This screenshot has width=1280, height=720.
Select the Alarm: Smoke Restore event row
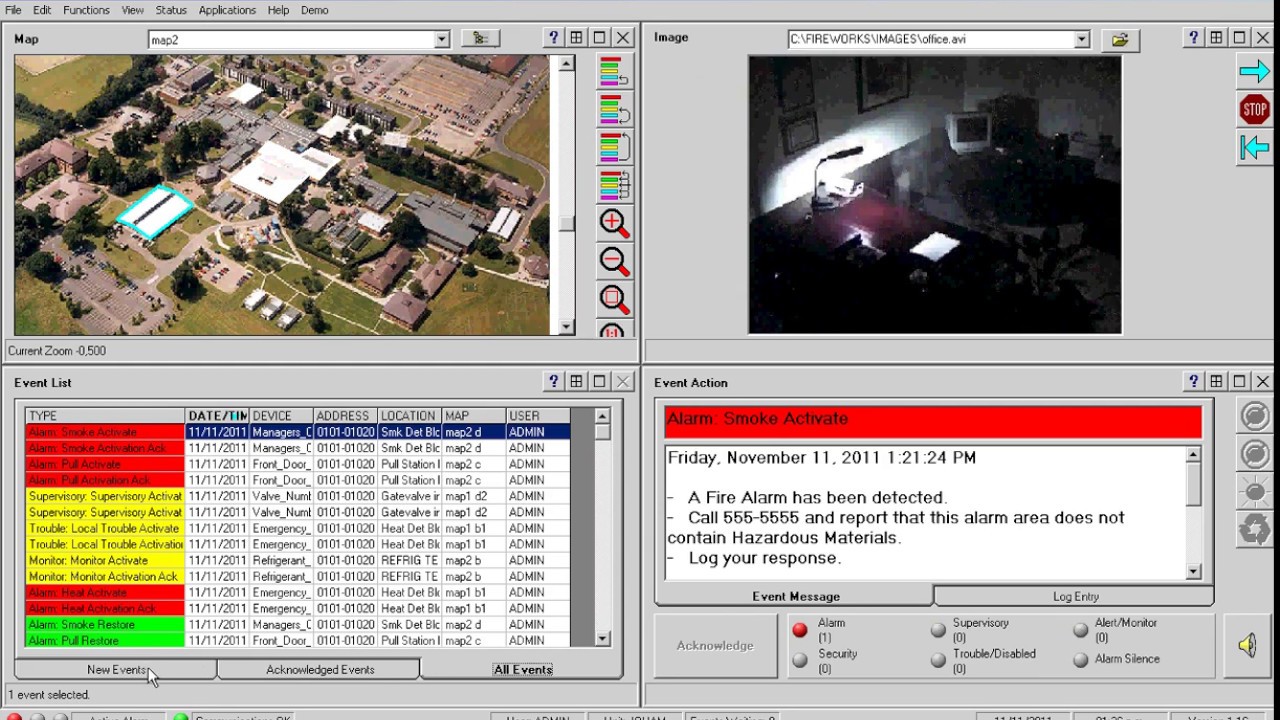coord(298,624)
